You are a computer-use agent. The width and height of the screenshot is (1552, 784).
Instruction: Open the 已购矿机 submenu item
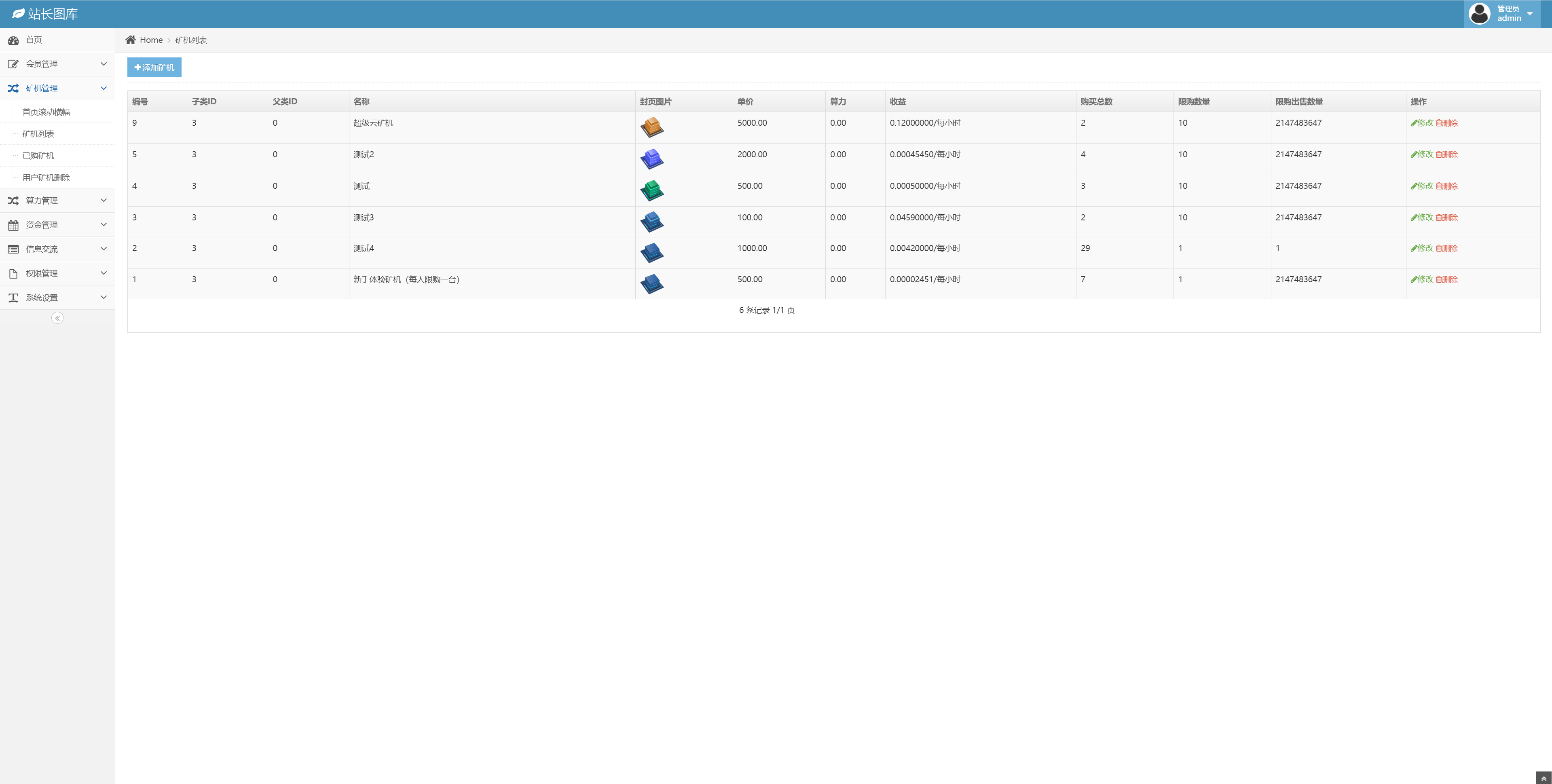pos(38,156)
